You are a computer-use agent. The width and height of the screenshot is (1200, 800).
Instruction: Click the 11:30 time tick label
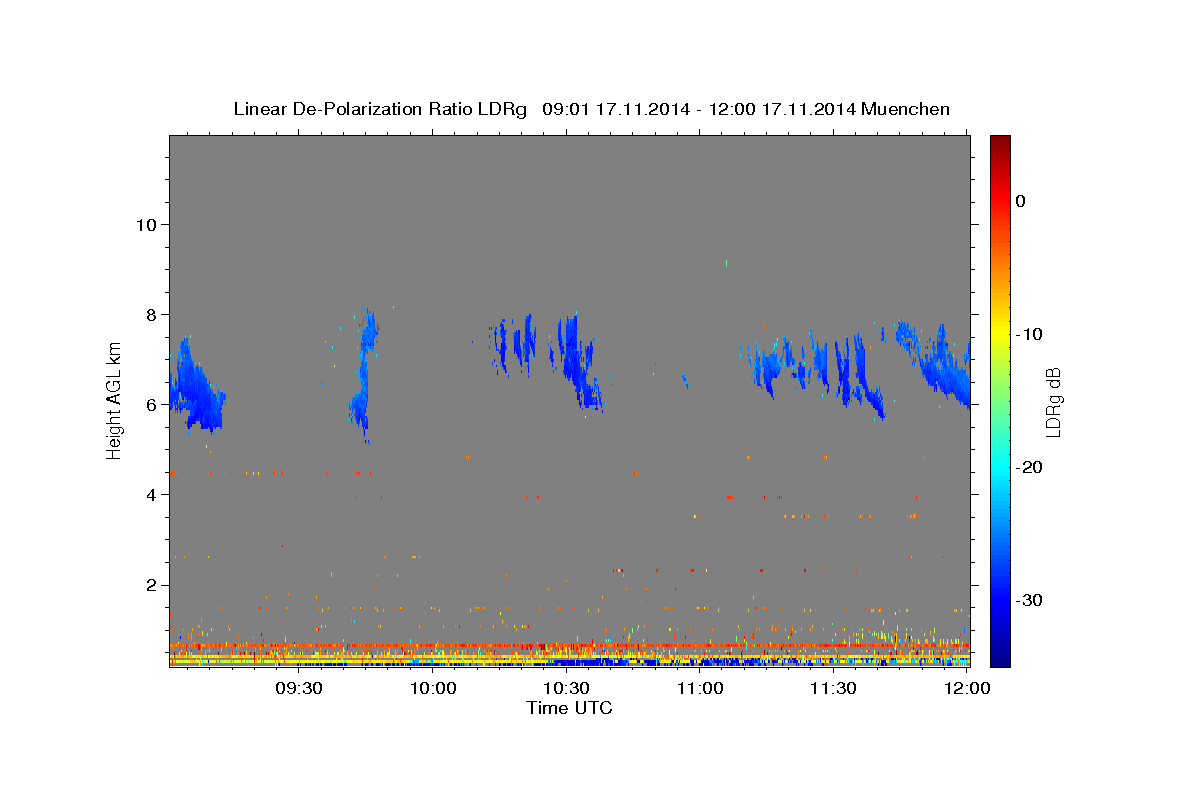click(833, 689)
